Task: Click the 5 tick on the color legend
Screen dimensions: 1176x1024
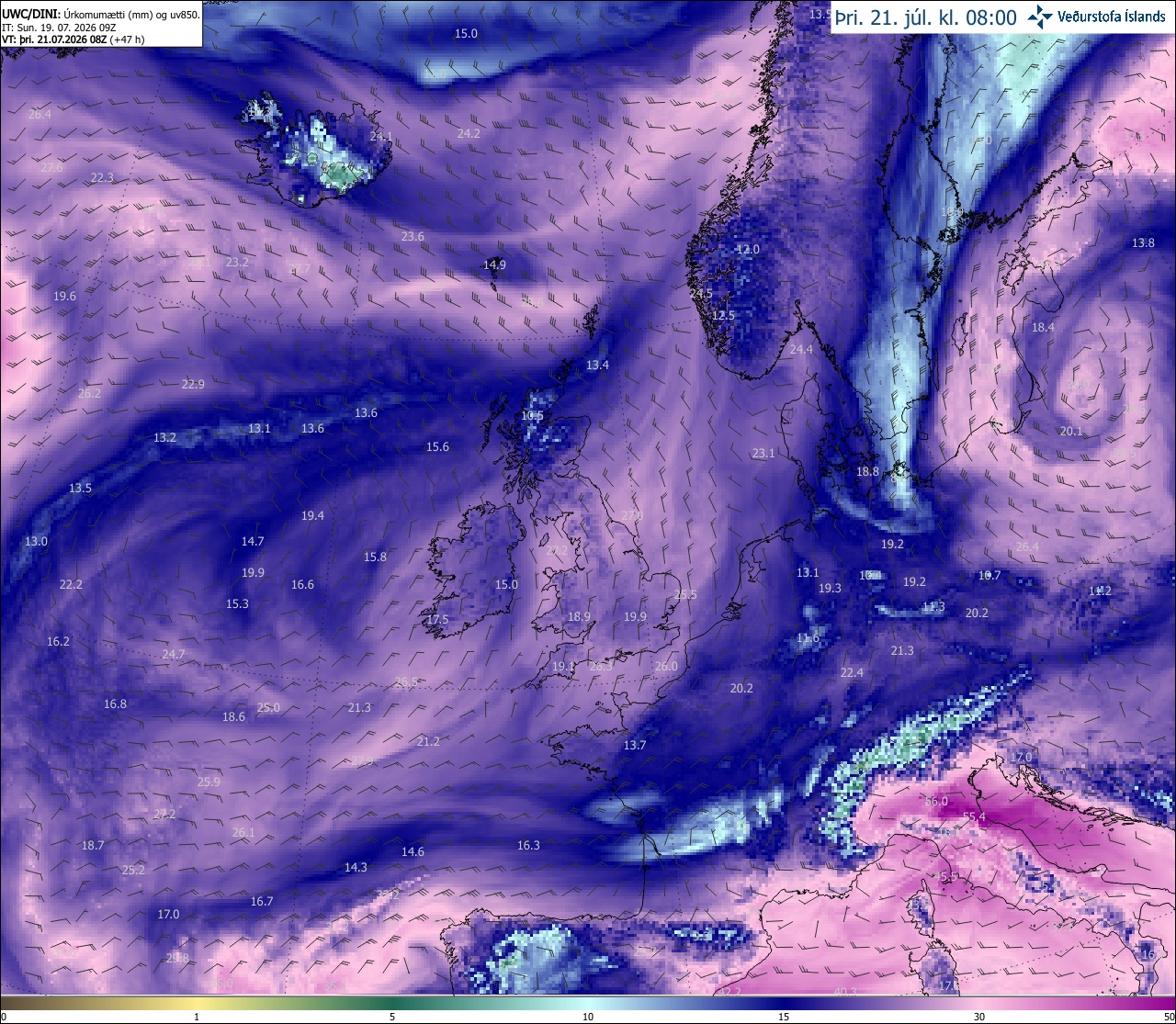Action: (x=392, y=1017)
